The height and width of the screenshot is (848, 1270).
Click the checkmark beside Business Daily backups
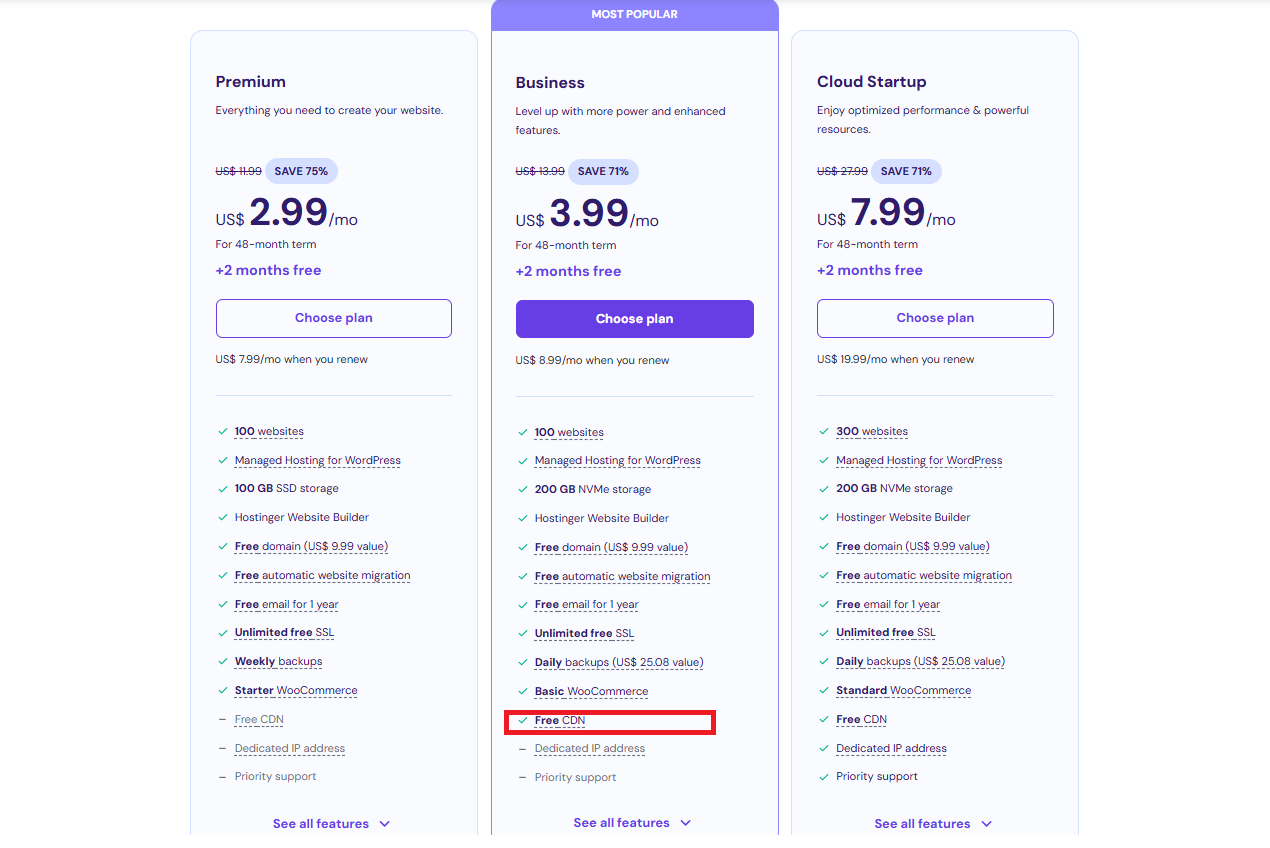pyautogui.click(x=522, y=663)
